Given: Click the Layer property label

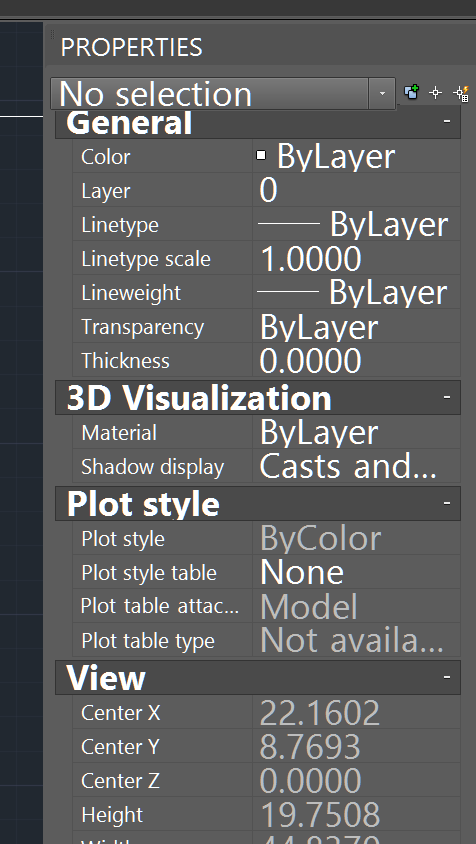Looking at the screenshot, I should 106,191.
